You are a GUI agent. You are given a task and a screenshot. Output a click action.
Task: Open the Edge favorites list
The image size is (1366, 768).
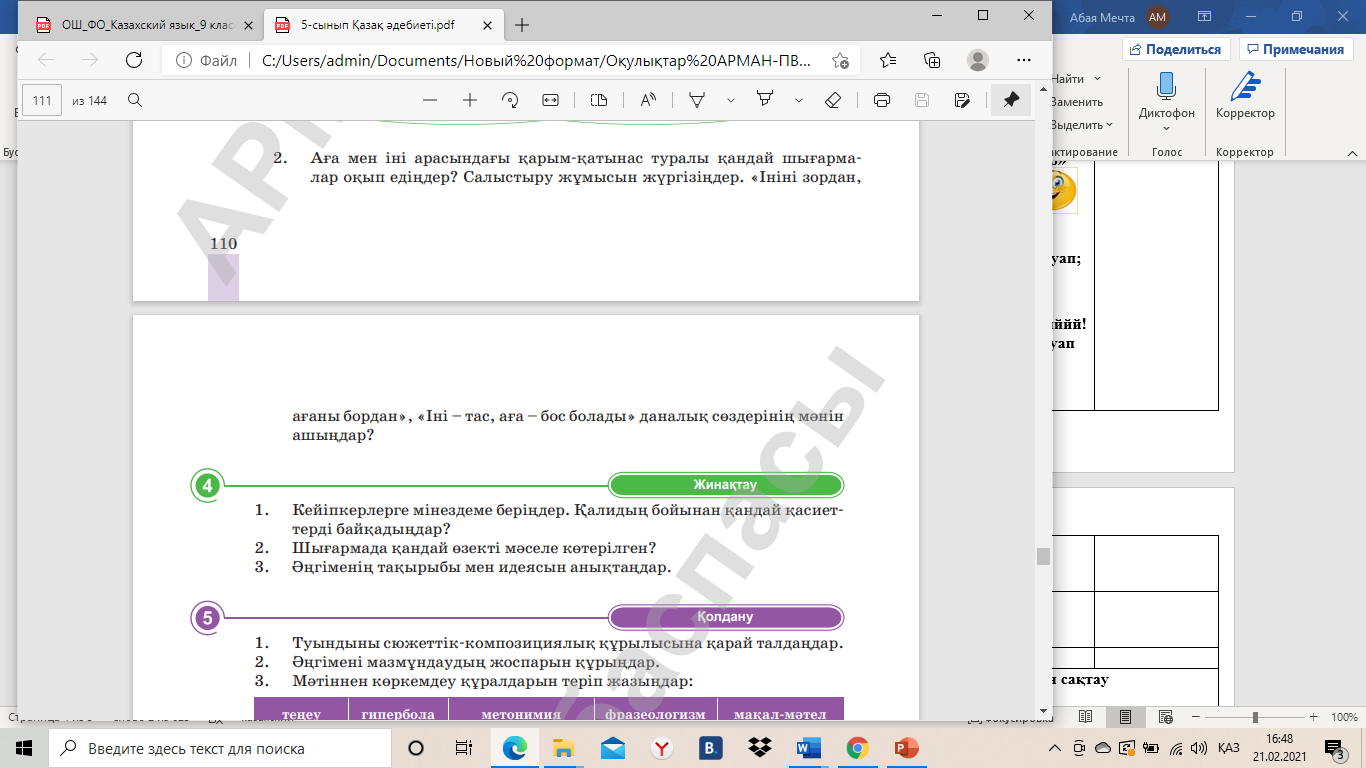point(887,60)
